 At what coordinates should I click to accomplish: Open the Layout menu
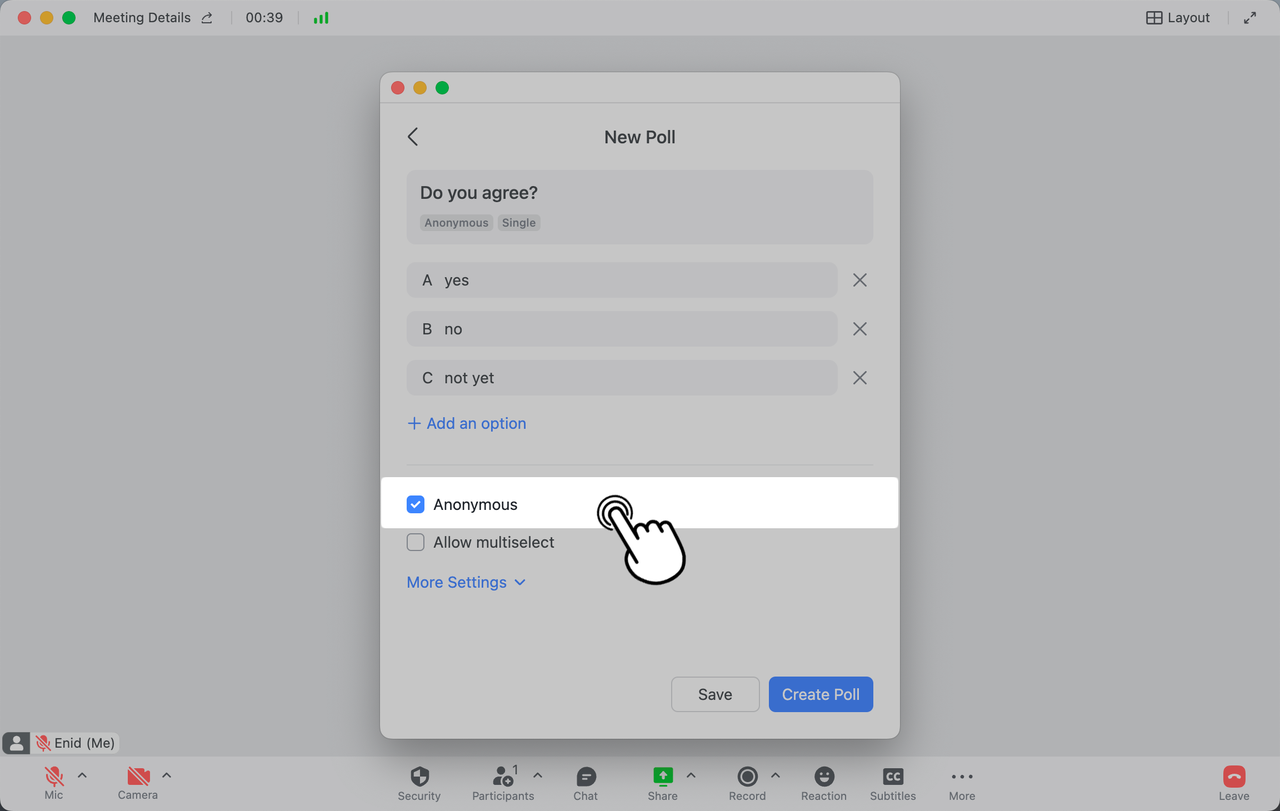[1178, 18]
